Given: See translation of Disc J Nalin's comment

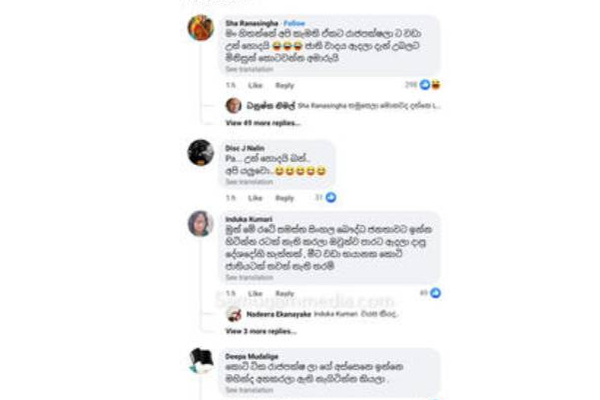Looking at the screenshot, I should pos(249,182).
